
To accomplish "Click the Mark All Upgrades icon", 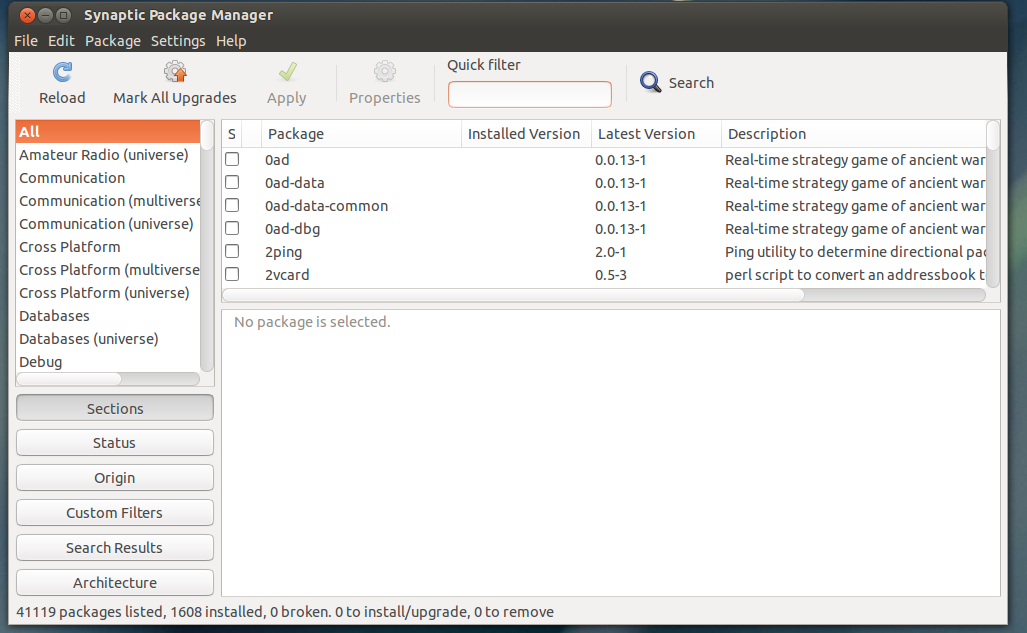I will [175, 72].
